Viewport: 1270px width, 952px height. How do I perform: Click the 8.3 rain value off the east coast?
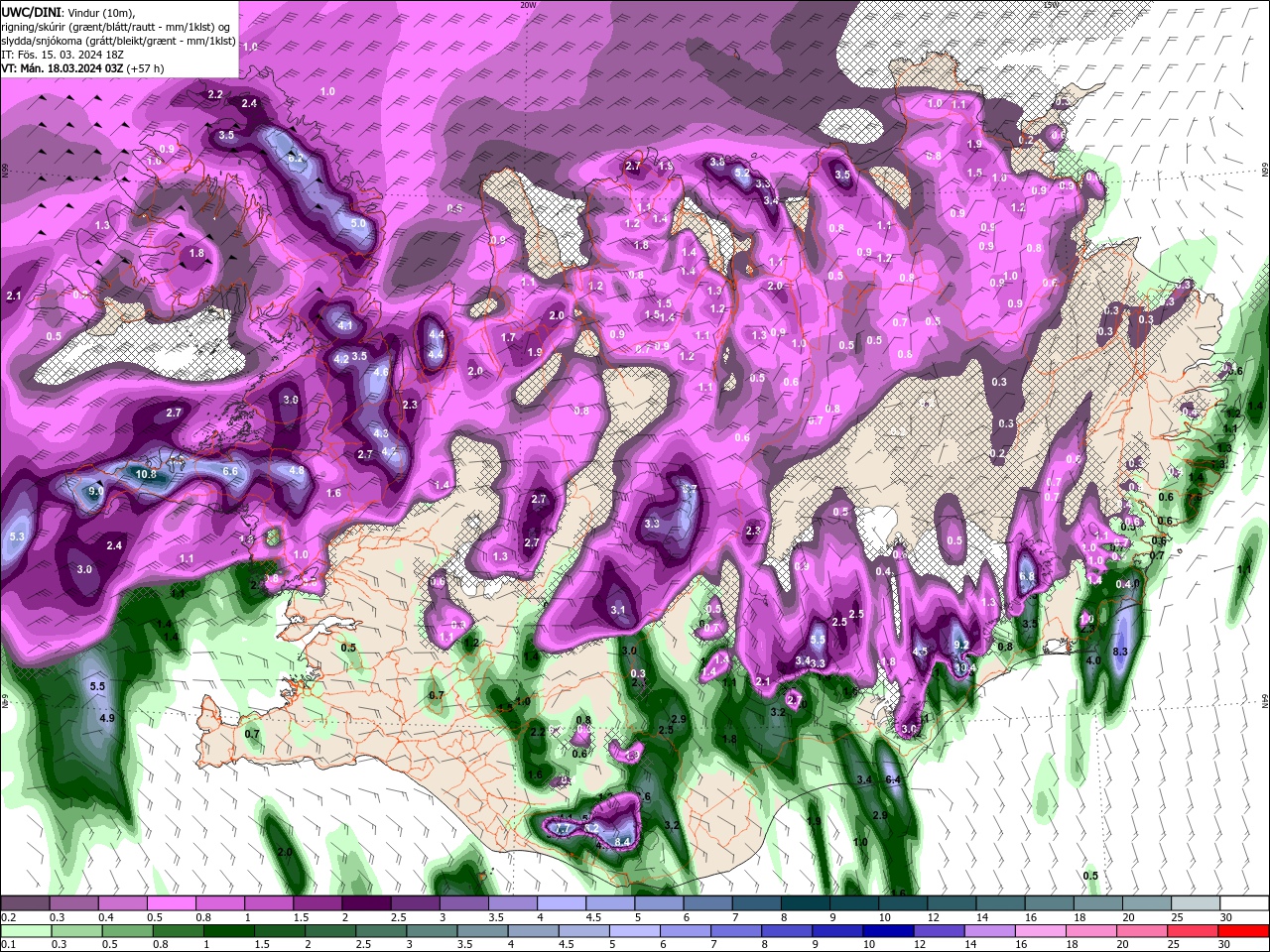tap(1121, 652)
